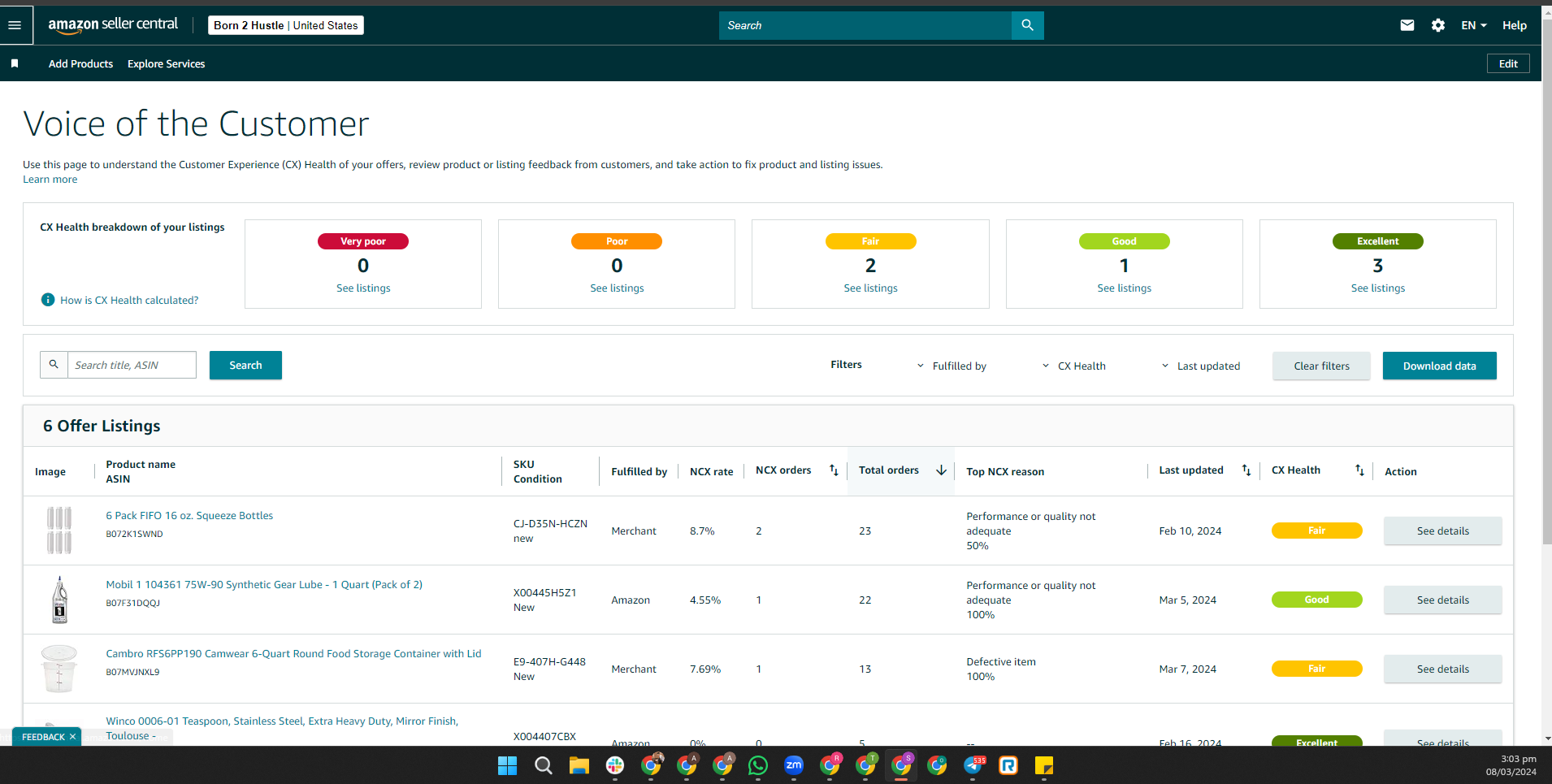Screen dimensions: 1552x784
Task: Open the Help menu
Action: 1515,25
